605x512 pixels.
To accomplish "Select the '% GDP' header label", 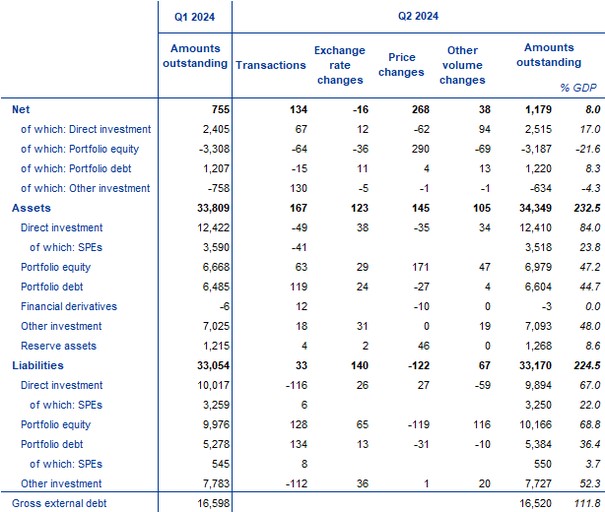I will click(x=583, y=89).
